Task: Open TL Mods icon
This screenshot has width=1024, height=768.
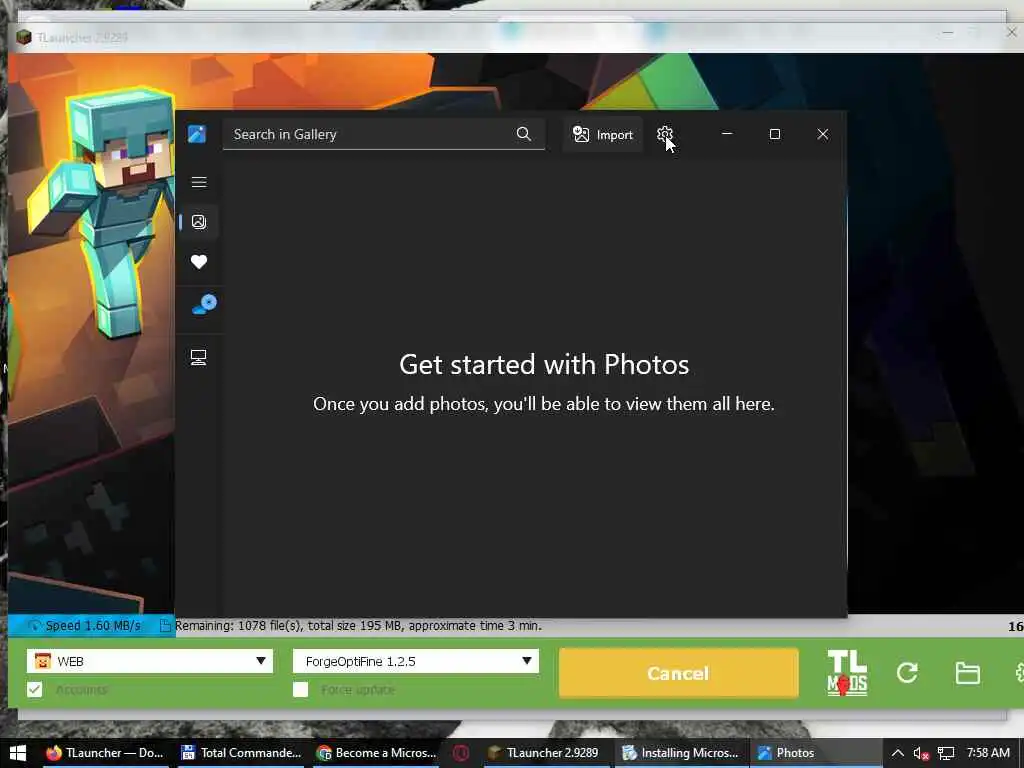Action: pos(847,673)
